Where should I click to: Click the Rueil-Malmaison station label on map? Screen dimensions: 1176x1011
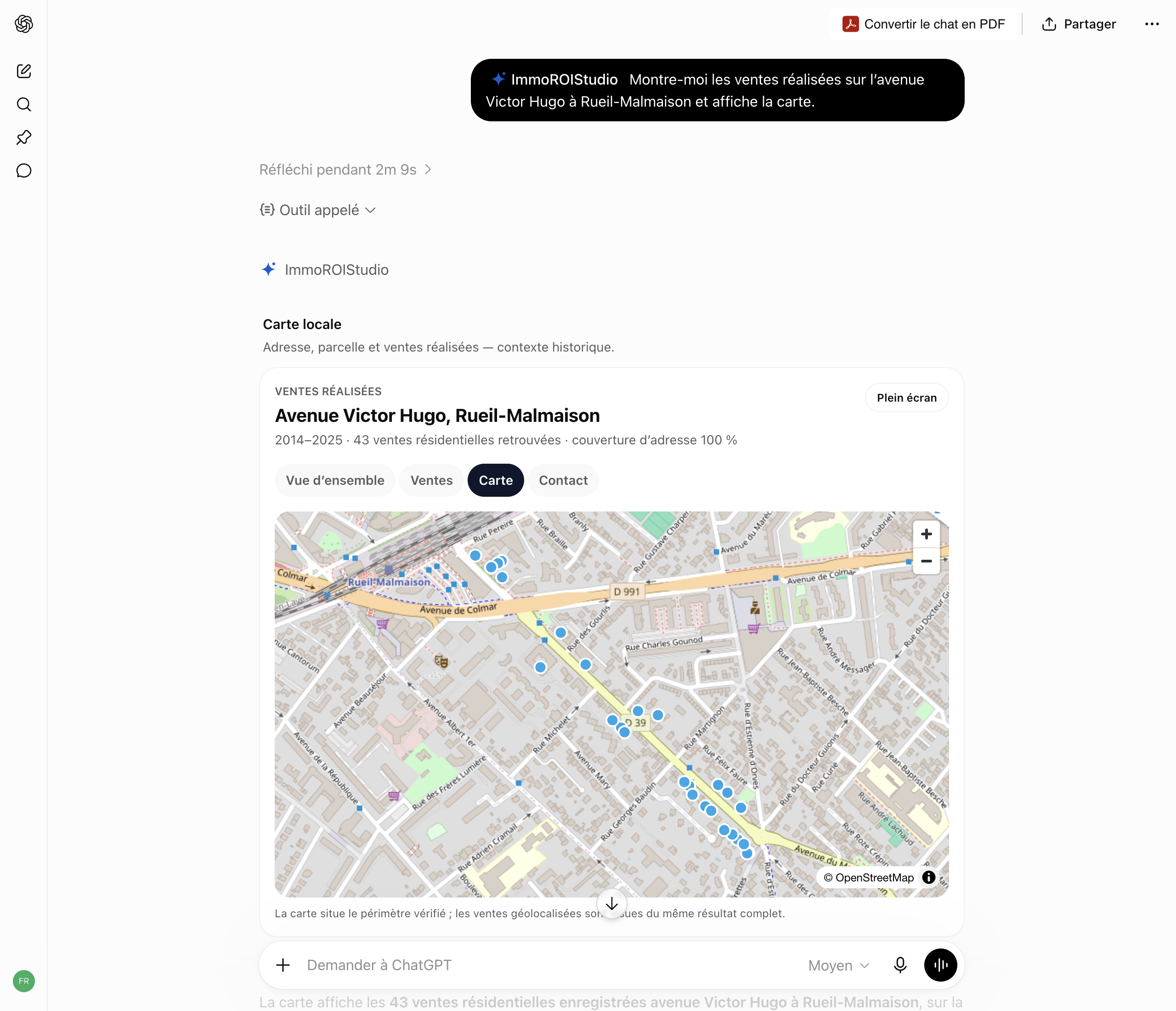click(x=389, y=582)
